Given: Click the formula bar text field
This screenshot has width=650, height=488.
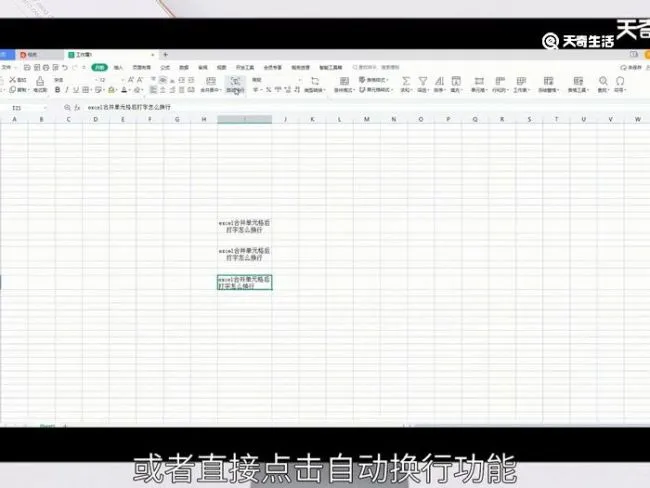Looking at the screenshot, I should (365, 107).
